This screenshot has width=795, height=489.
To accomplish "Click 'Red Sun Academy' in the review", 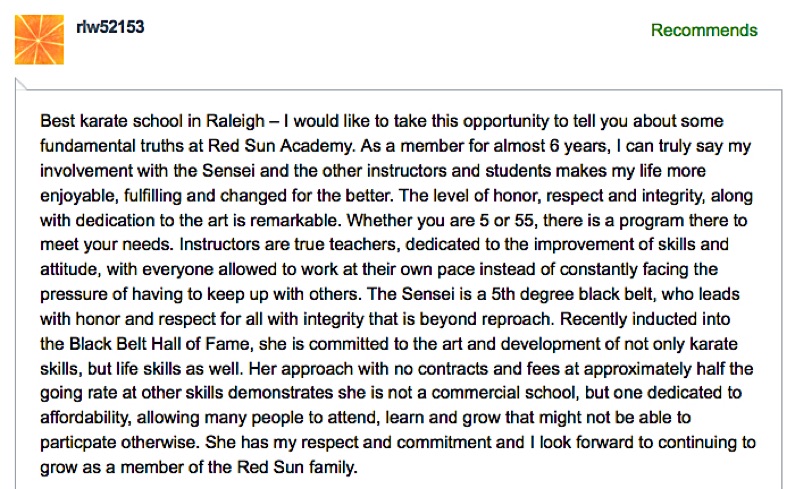I will click(x=280, y=146).
